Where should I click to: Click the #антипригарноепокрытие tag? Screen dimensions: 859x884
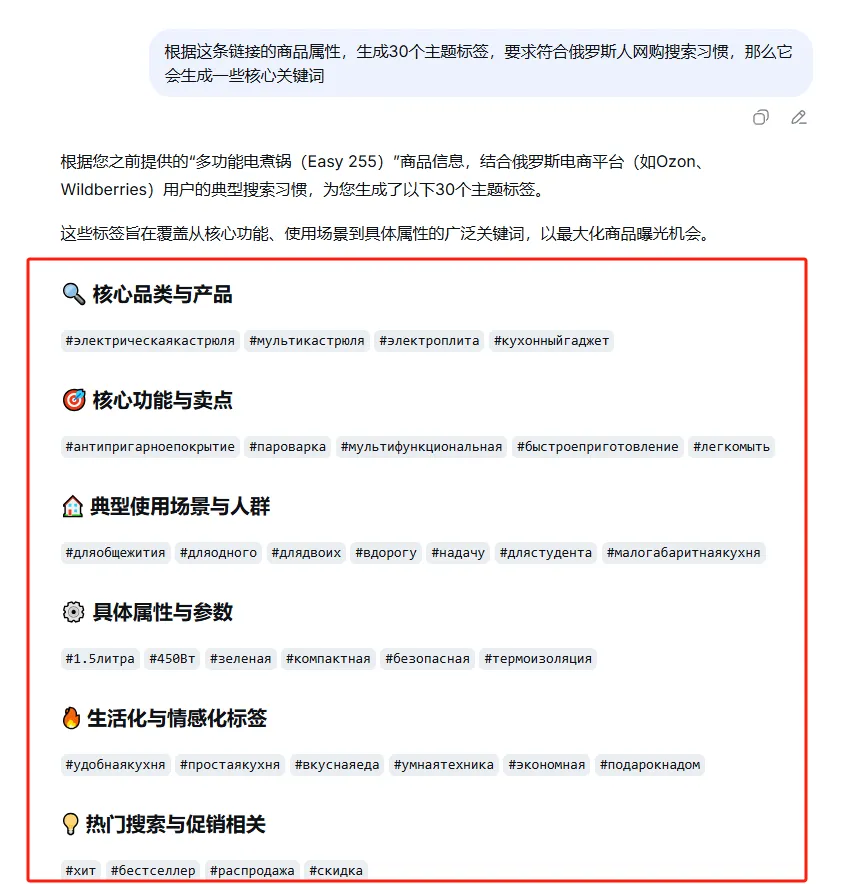tap(150, 447)
